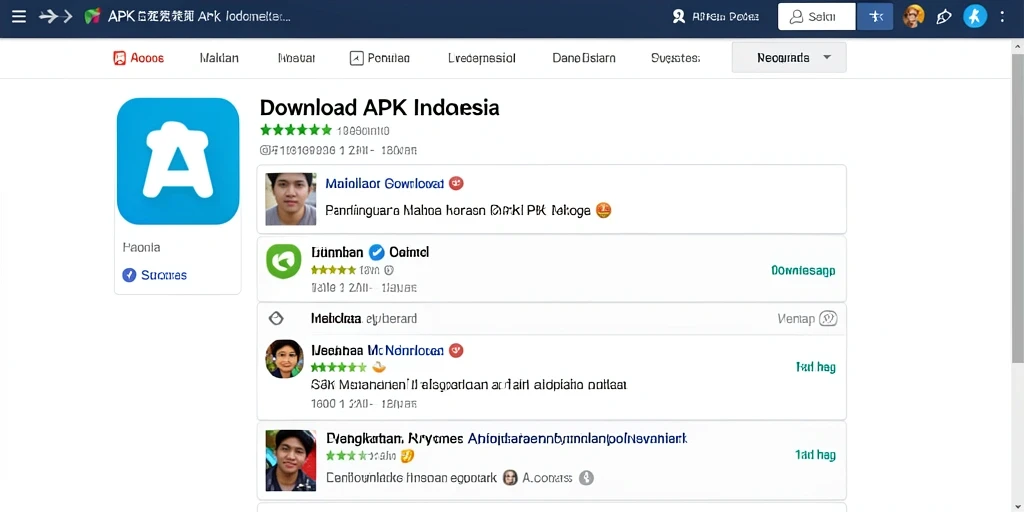Image resolution: width=1024 pixels, height=512 pixels.
Task: Click the white Selai button
Action: click(816, 17)
